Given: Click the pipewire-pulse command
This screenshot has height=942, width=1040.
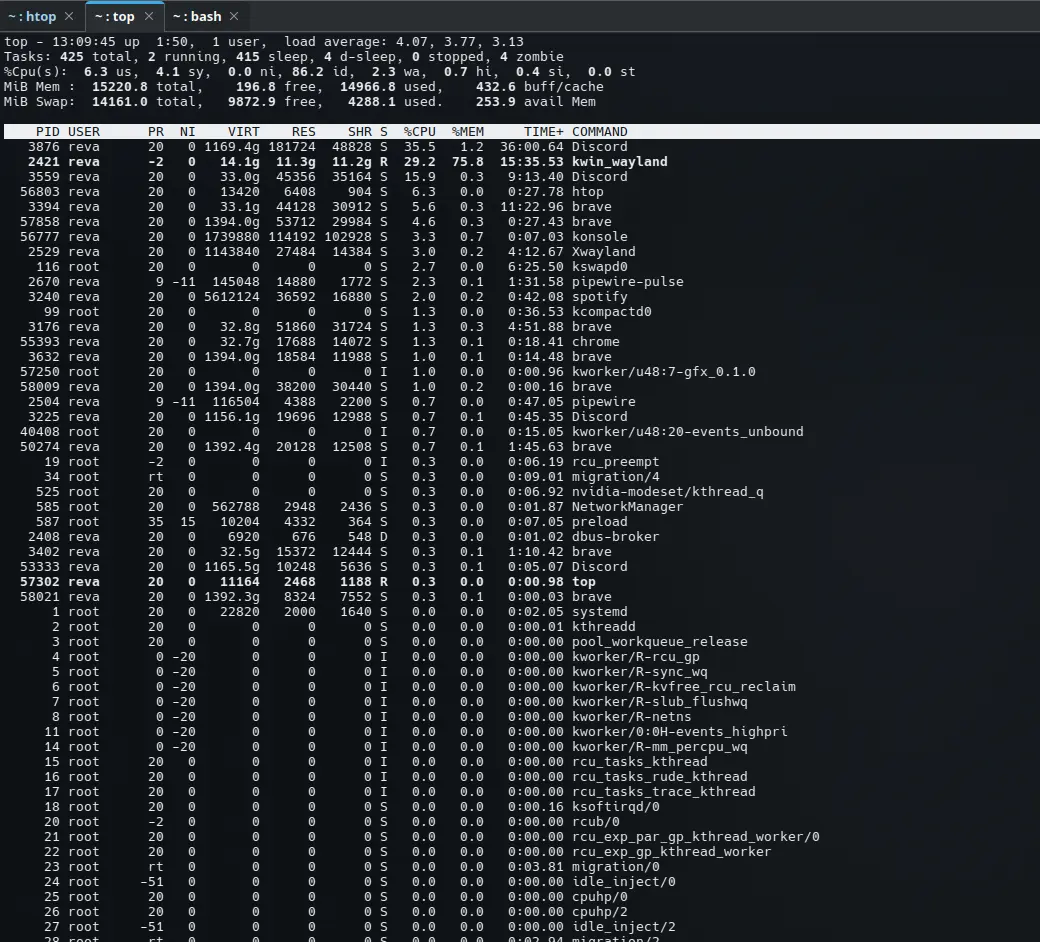Looking at the screenshot, I should click(x=627, y=282).
